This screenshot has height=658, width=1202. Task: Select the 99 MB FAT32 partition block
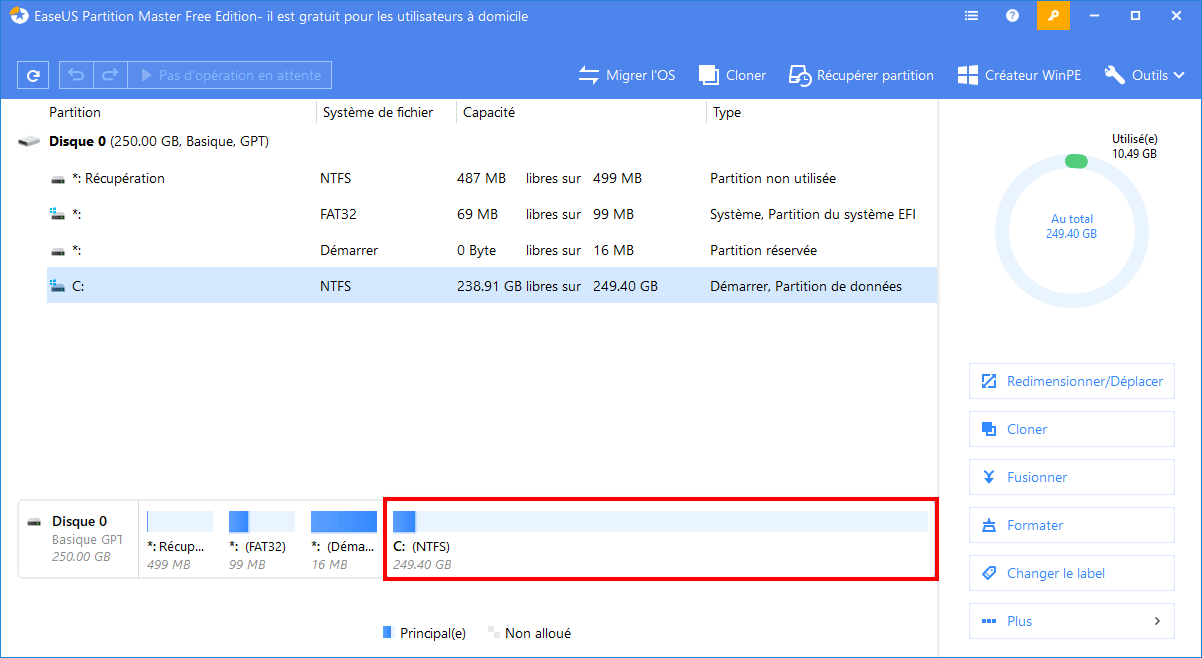click(262, 540)
